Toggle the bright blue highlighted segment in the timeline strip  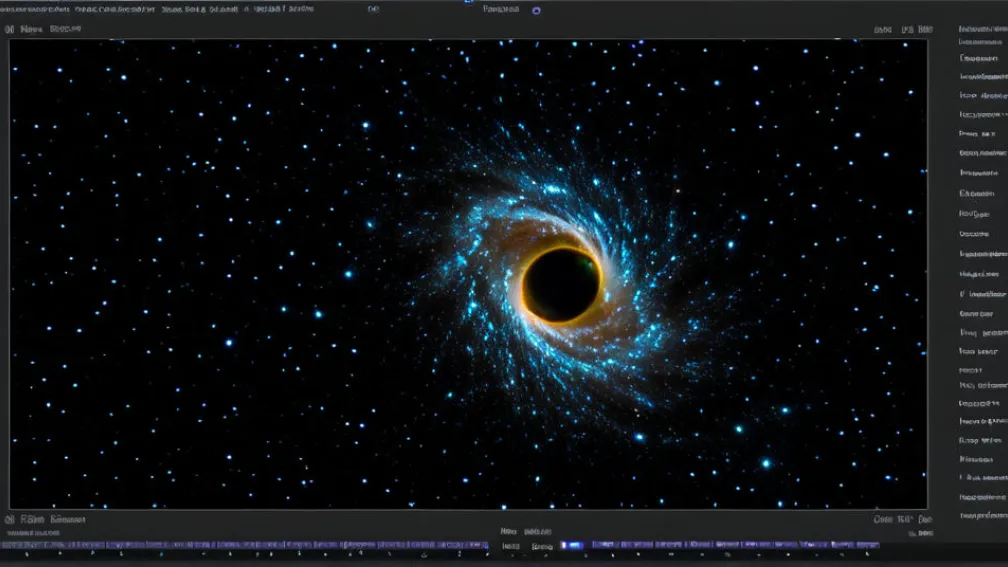coord(571,546)
